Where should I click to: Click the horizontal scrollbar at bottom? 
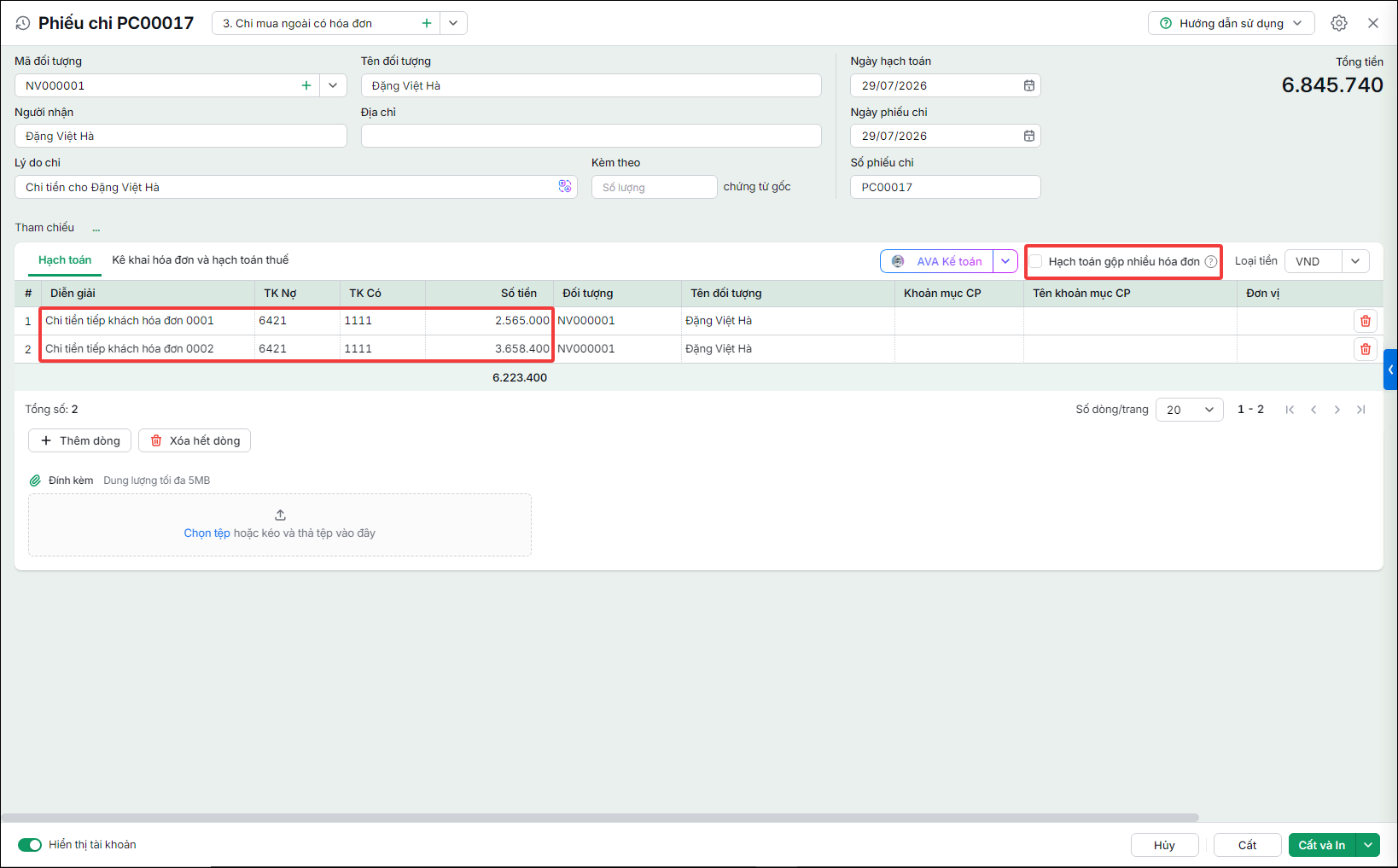coord(600,818)
